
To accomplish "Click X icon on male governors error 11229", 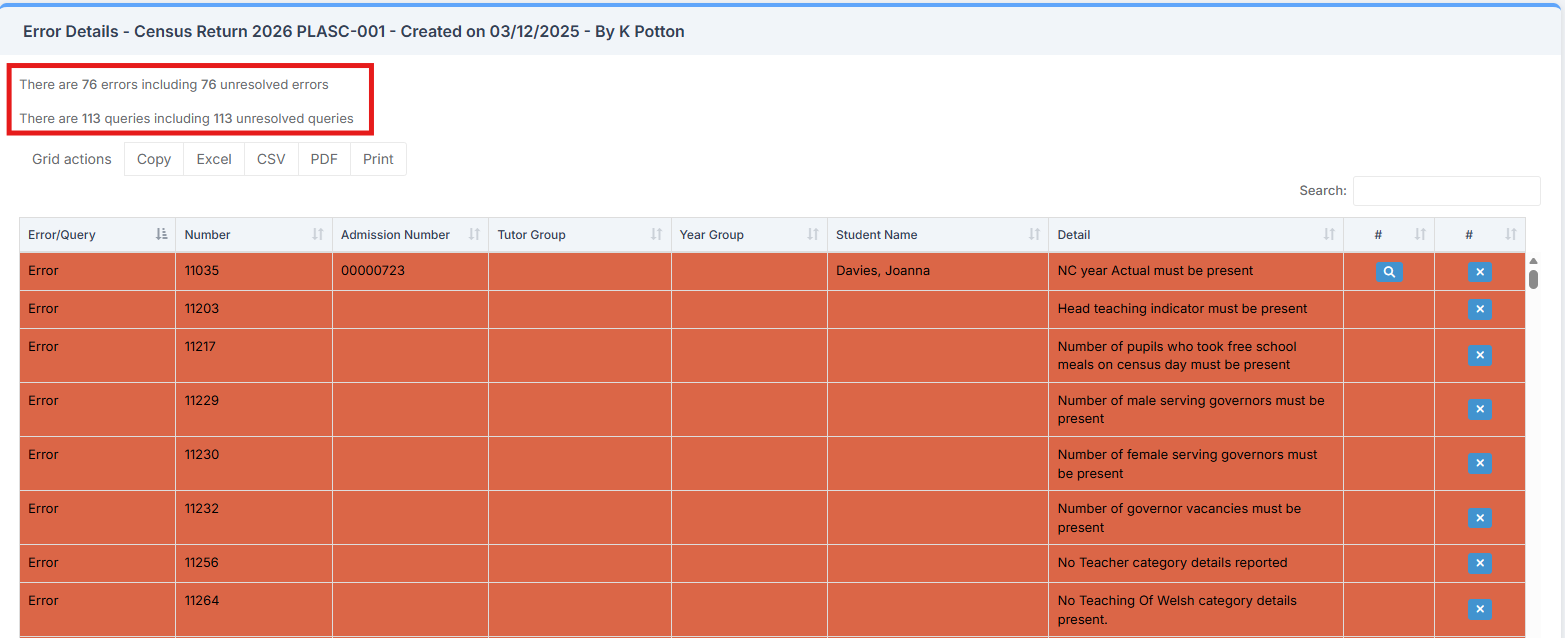I will [1479, 410].
